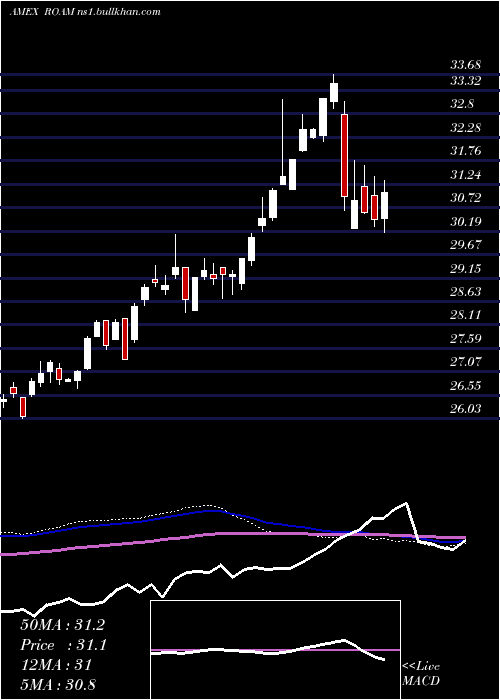The image size is (500, 700).
Task: Click the 33.68 price level label
Action: point(466,65)
